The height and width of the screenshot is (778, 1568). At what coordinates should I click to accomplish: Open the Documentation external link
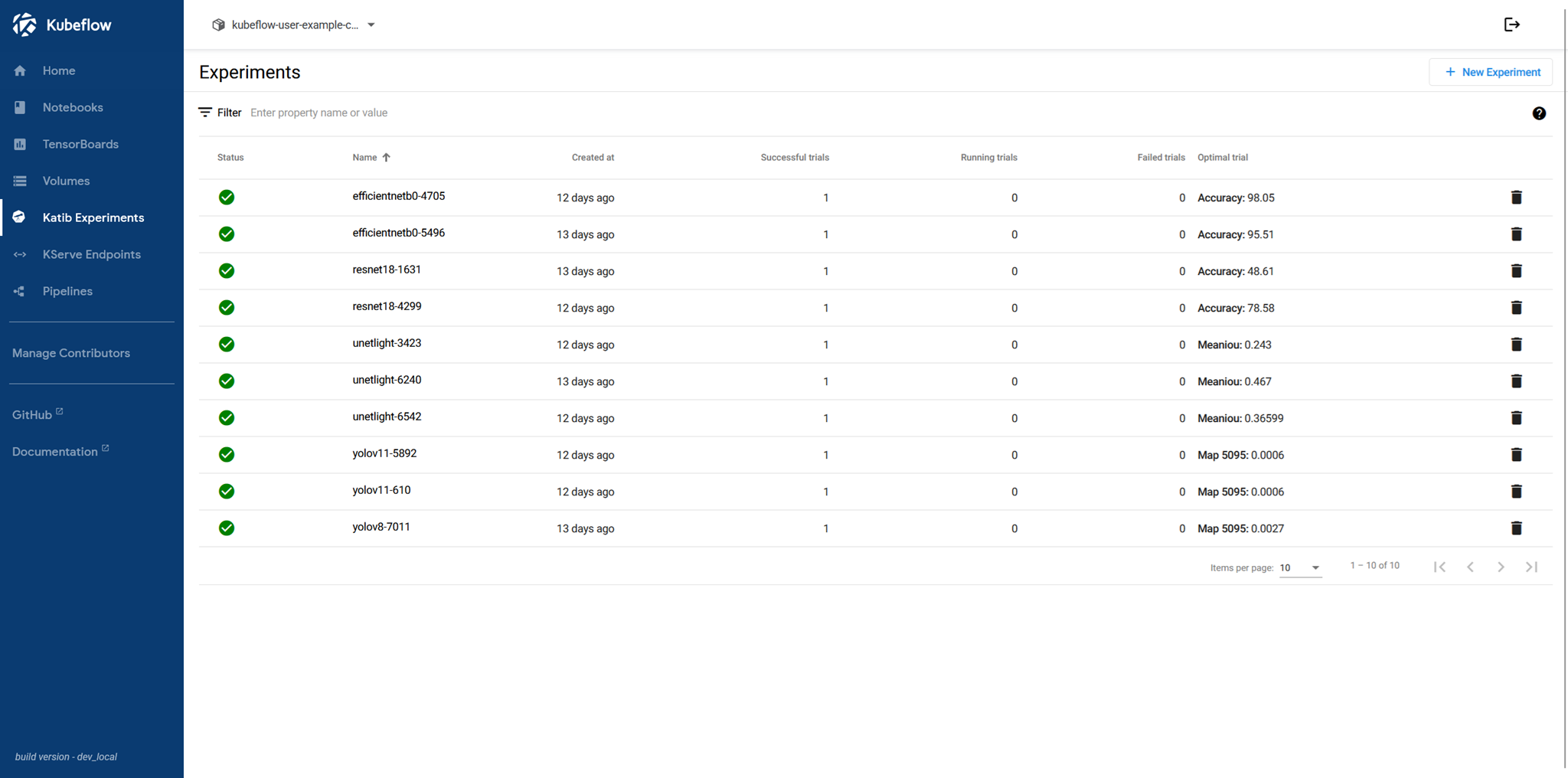[x=55, y=452]
